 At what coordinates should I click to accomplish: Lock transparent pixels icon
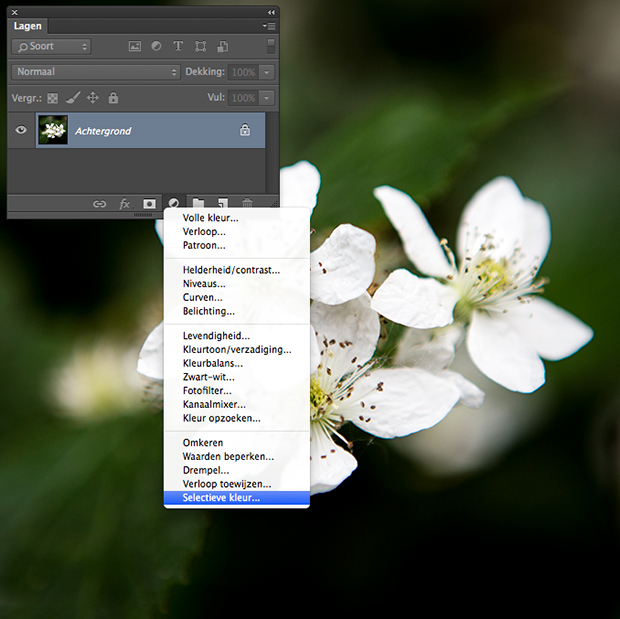53,98
